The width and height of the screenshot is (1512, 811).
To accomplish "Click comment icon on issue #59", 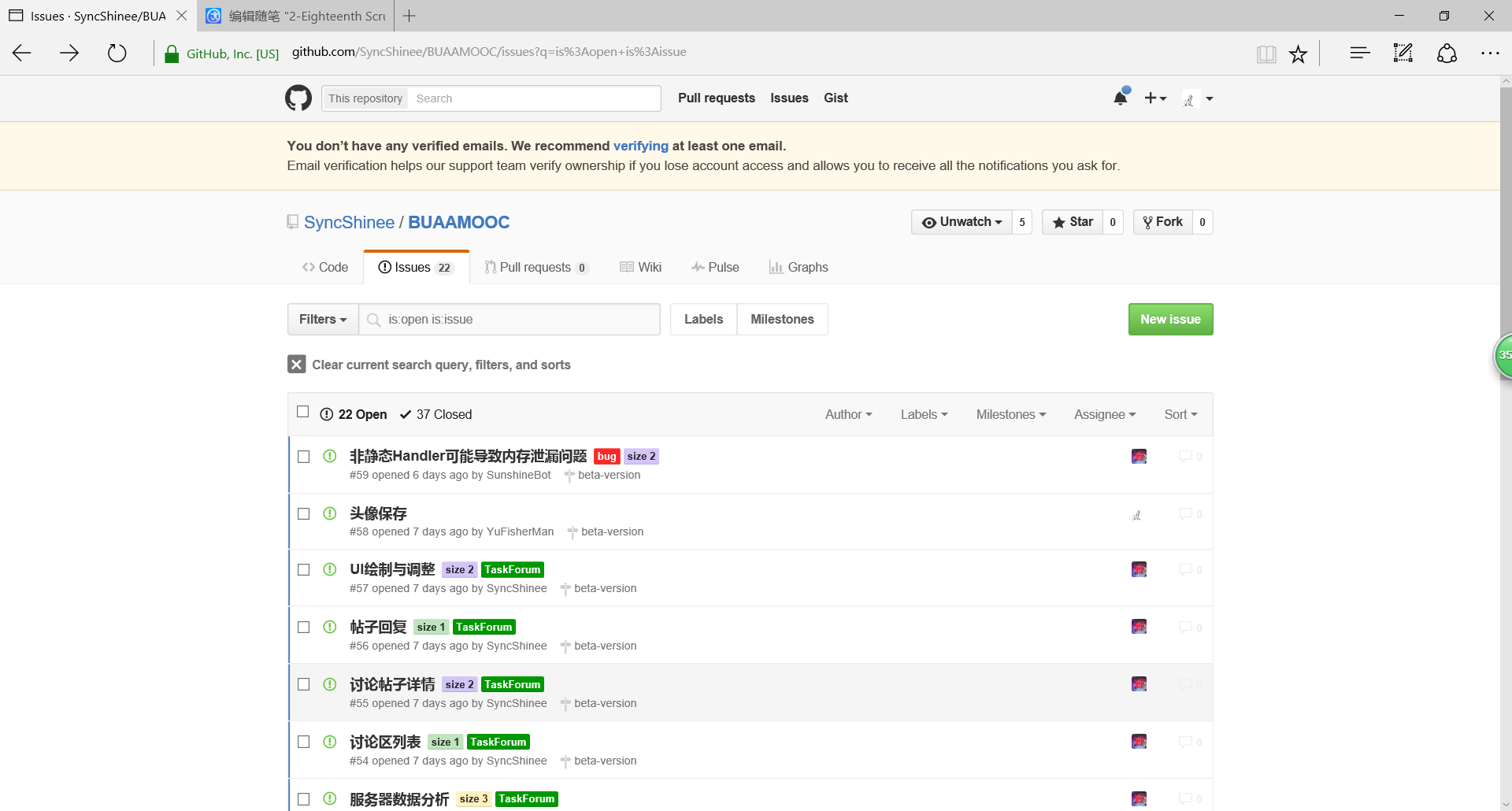I will point(1190,457).
